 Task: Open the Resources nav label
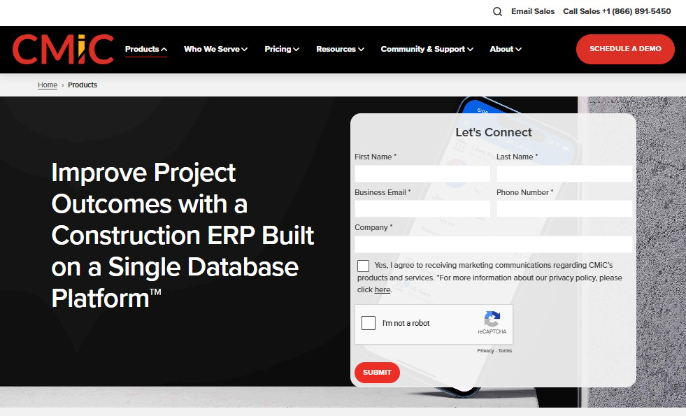pyautogui.click(x=336, y=49)
